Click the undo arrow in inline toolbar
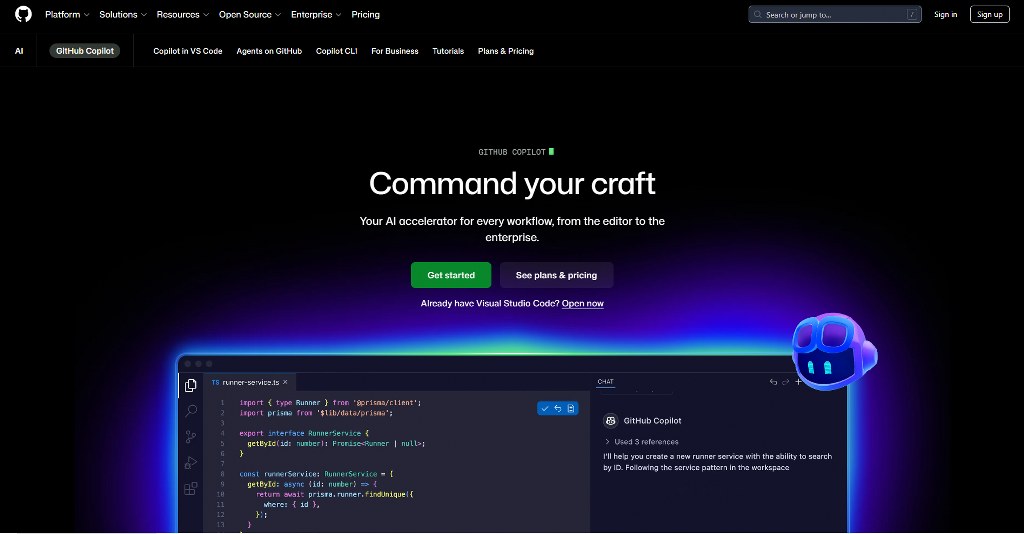Viewport: 1024px width, 534px height. [558, 409]
